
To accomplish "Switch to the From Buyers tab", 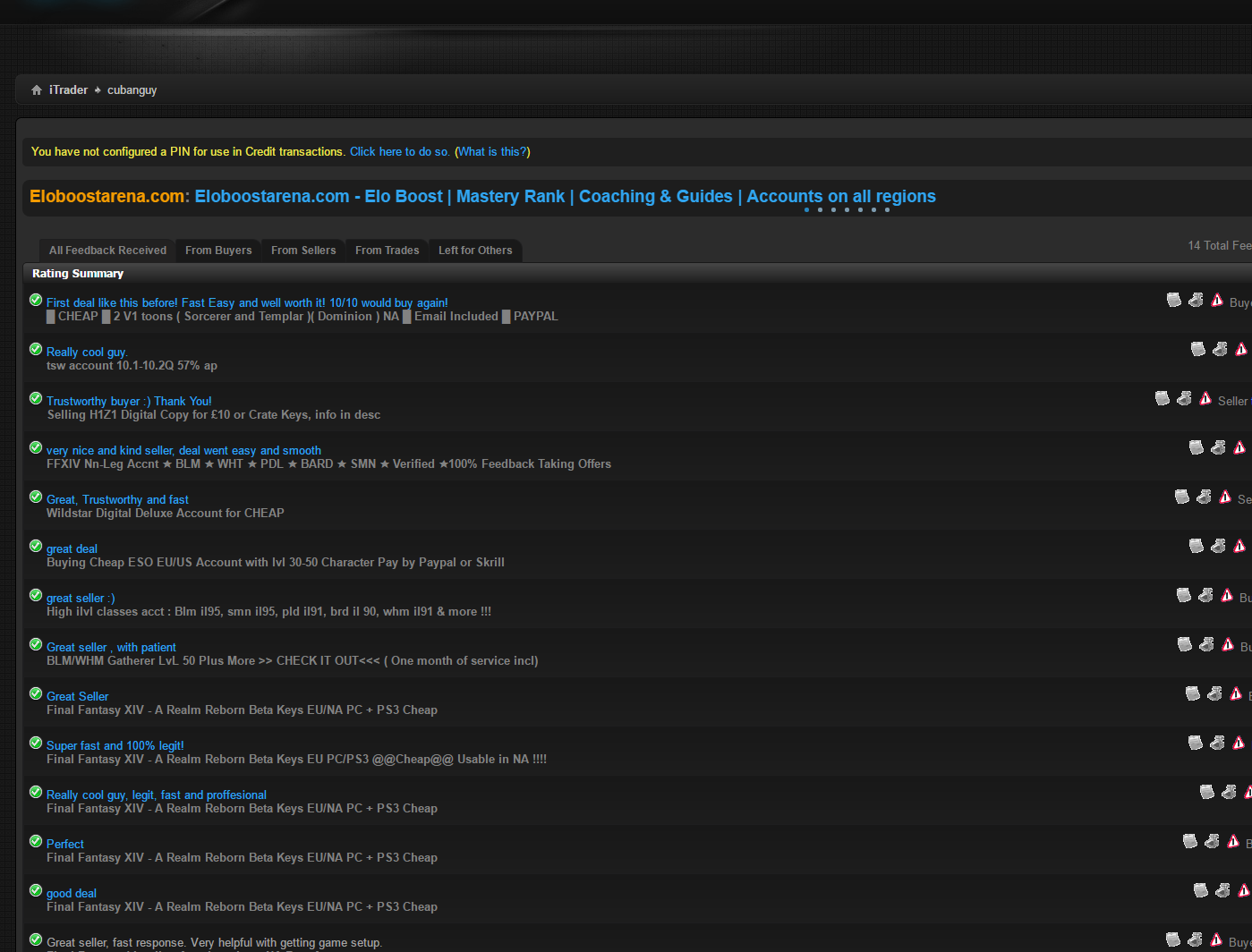I will (218, 251).
